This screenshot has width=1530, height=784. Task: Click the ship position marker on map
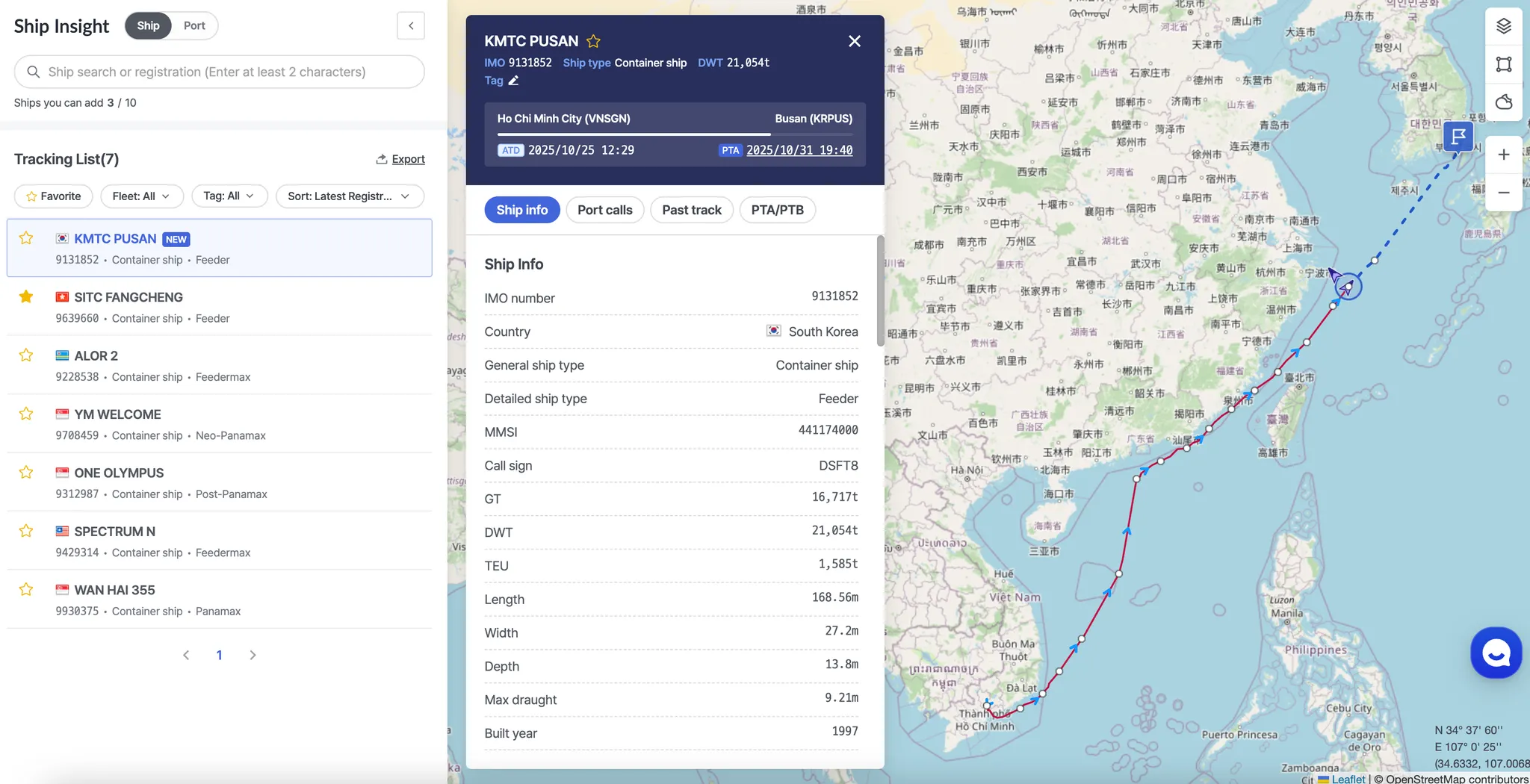(1347, 286)
